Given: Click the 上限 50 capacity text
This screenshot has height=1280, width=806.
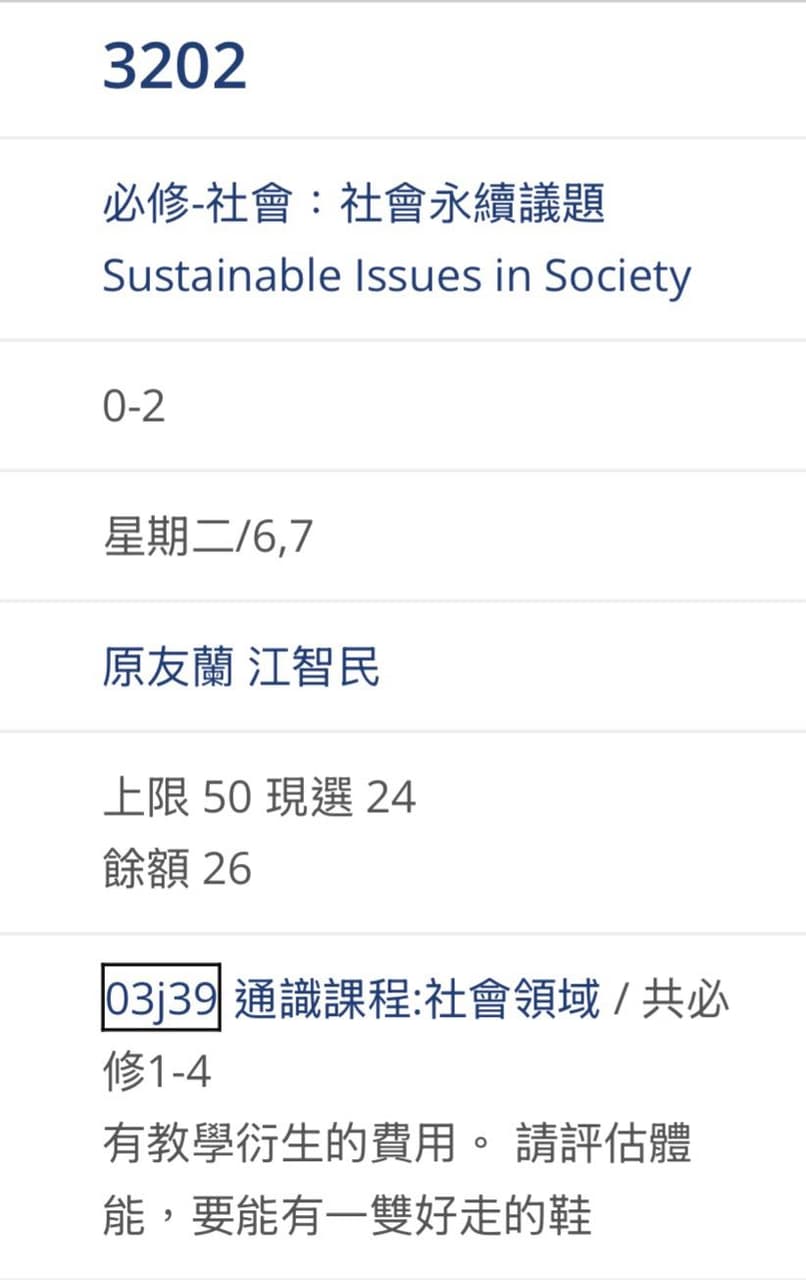Looking at the screenshot, I should tap(176, 798).
